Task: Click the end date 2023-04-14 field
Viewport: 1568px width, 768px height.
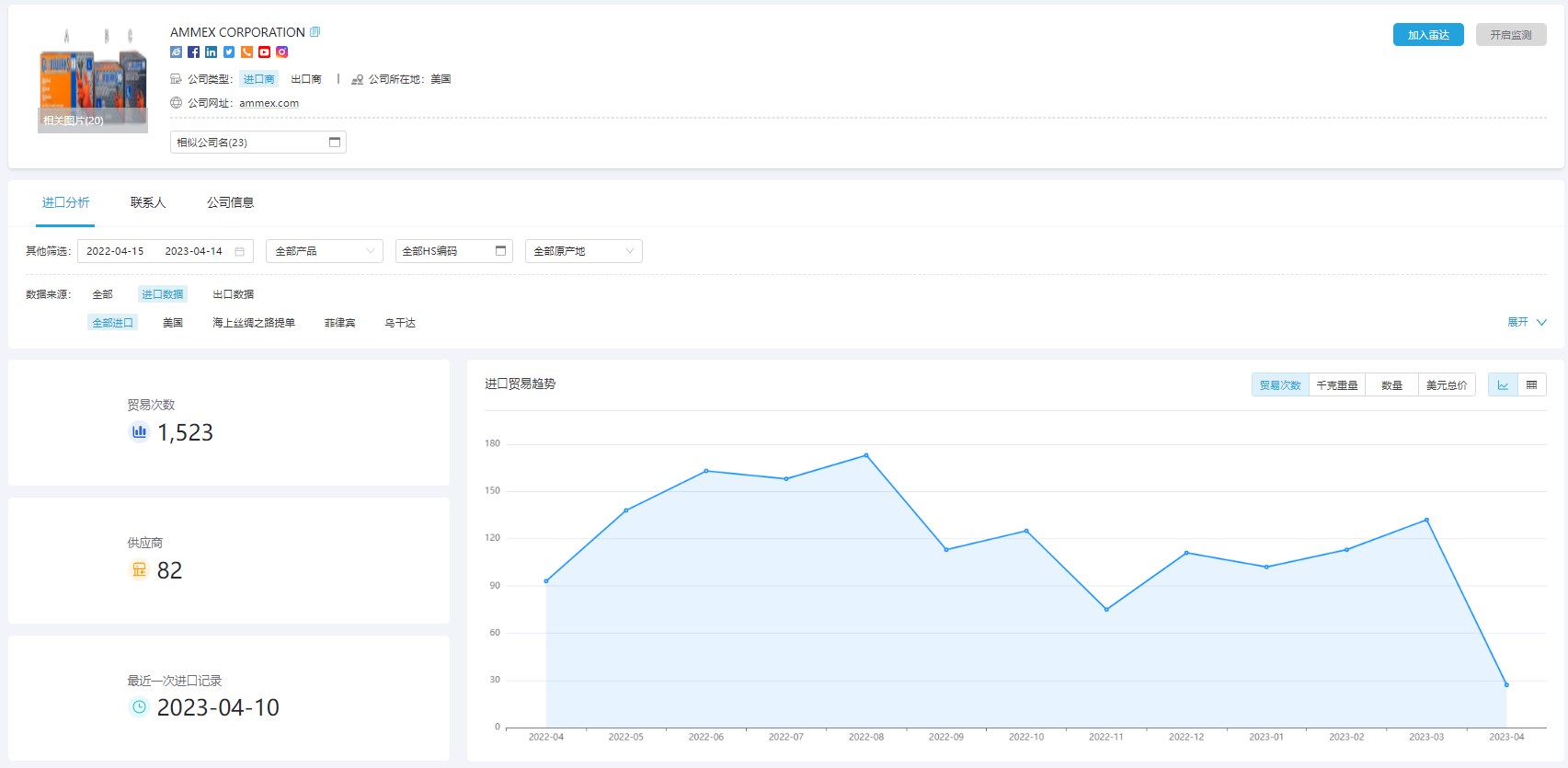Action: [x=193, y=251]
